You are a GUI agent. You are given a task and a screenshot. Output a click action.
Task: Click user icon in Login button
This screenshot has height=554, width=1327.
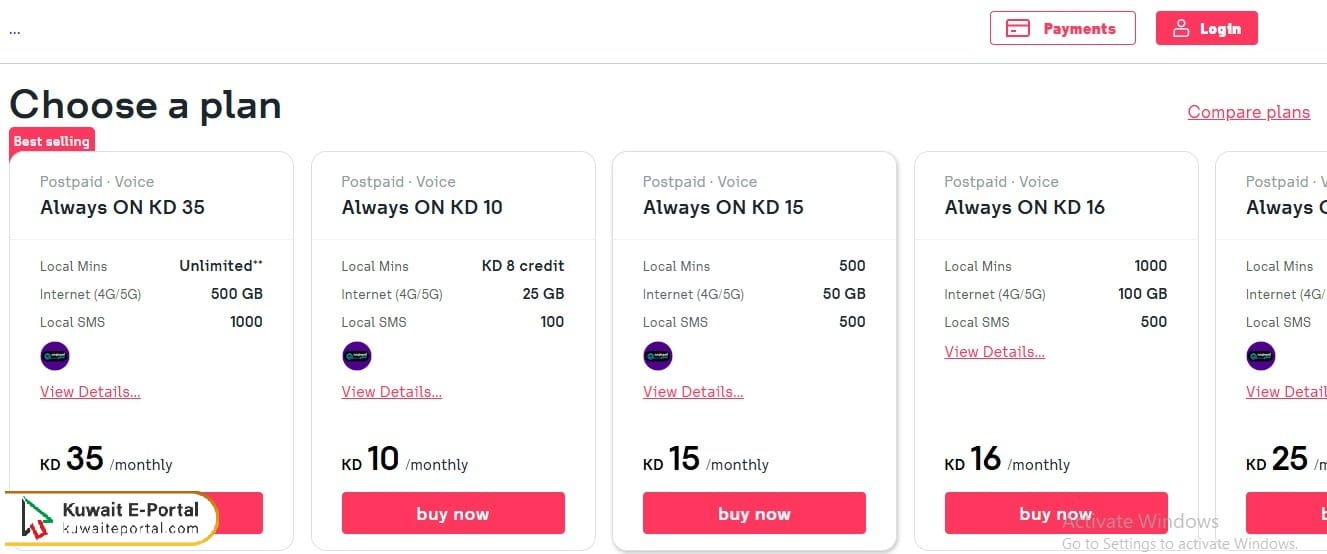pos(1182,29)
